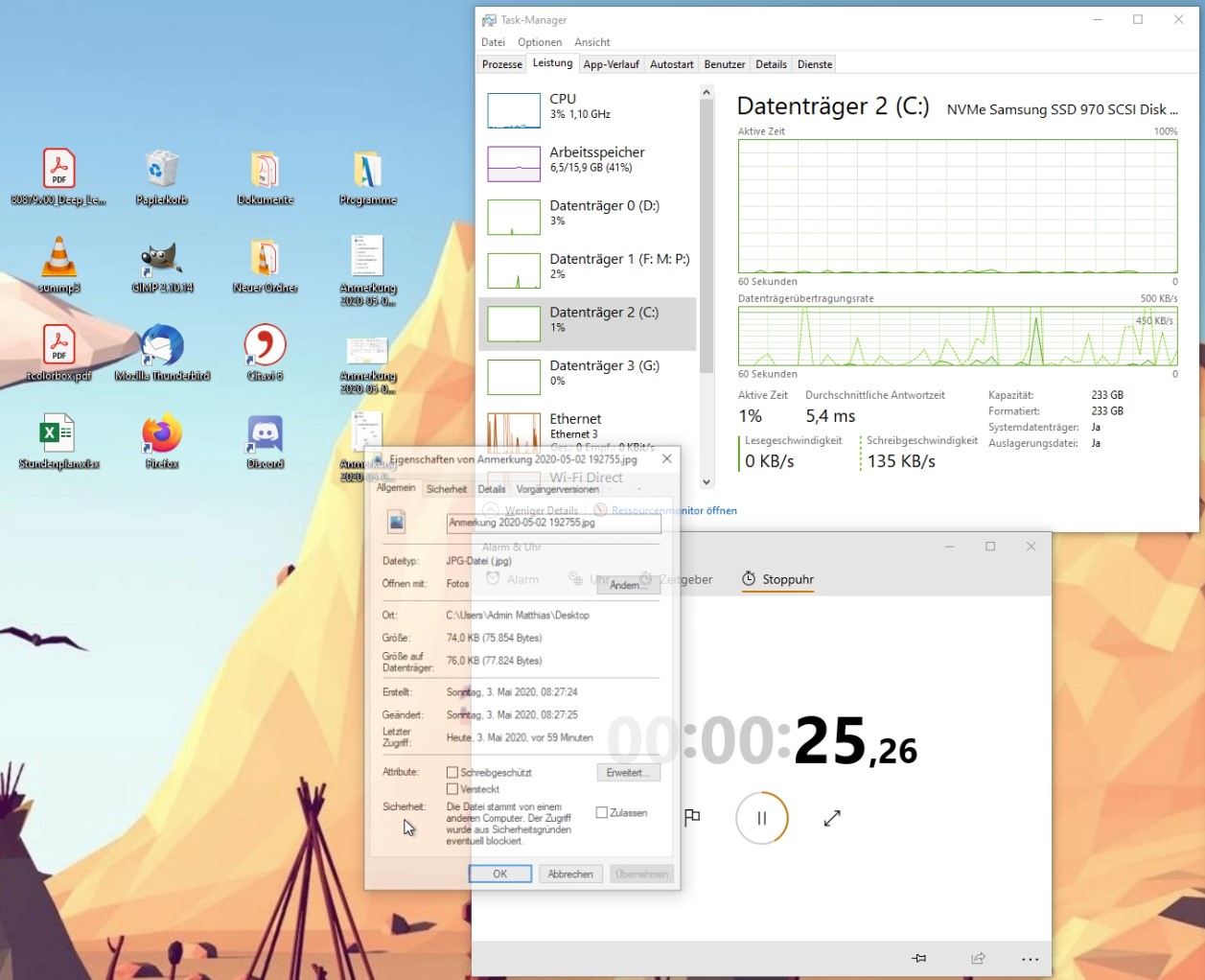Confirm properties dialog with OK
This screenshot has width=1205, height=980.
pos(500,874)
